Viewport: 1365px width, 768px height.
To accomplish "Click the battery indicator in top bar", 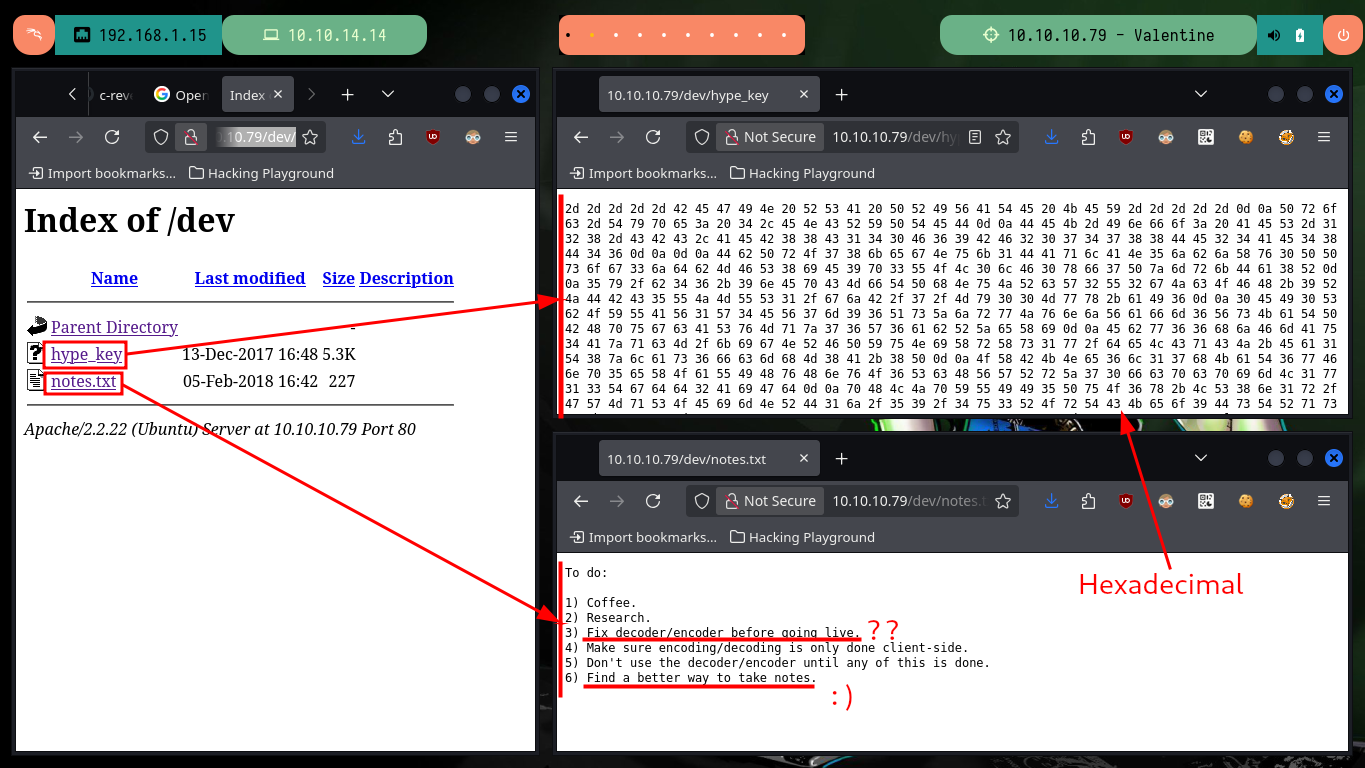I will pyautogui.click(x=1300, y=35).
